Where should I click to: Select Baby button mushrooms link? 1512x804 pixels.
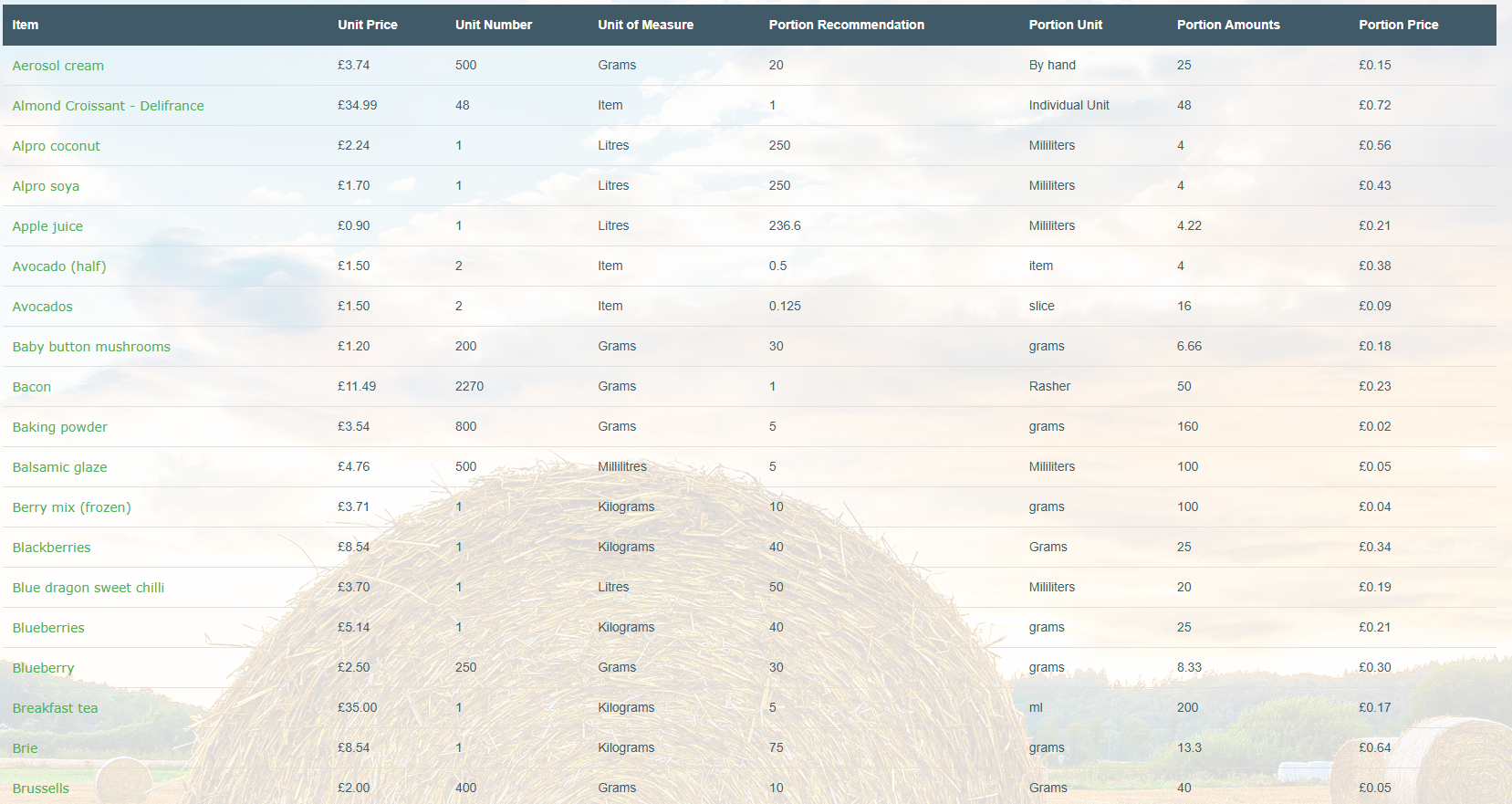coord(91,347)
